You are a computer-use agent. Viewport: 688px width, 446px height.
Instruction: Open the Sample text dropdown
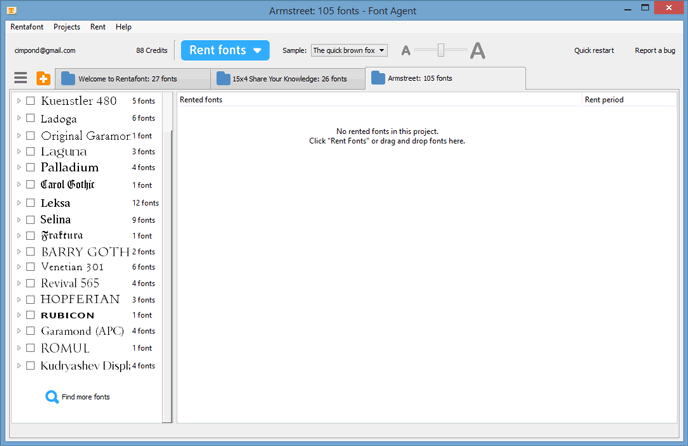[x=349, y=50]
